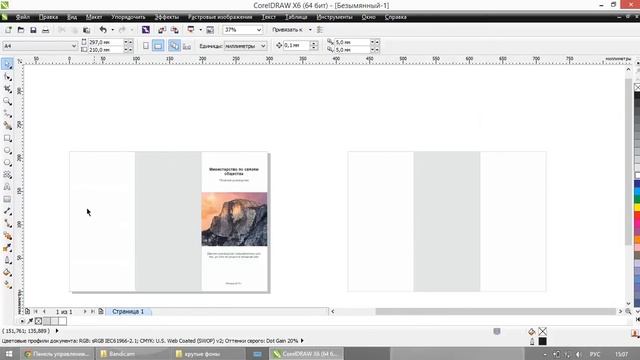Image resolution: width=640 pixels, height=360 pixels.
Task: Click the Import icon
Action: tap(162, 30)
